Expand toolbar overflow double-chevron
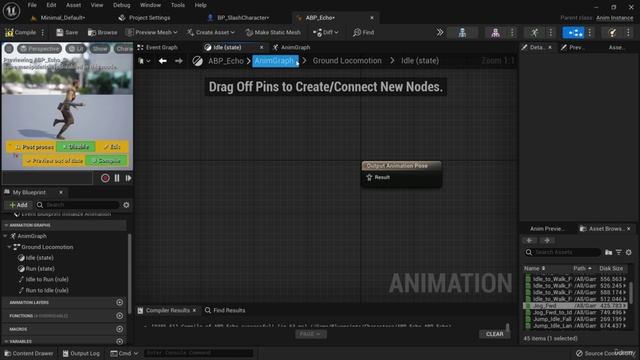 (x=440, y=32)
